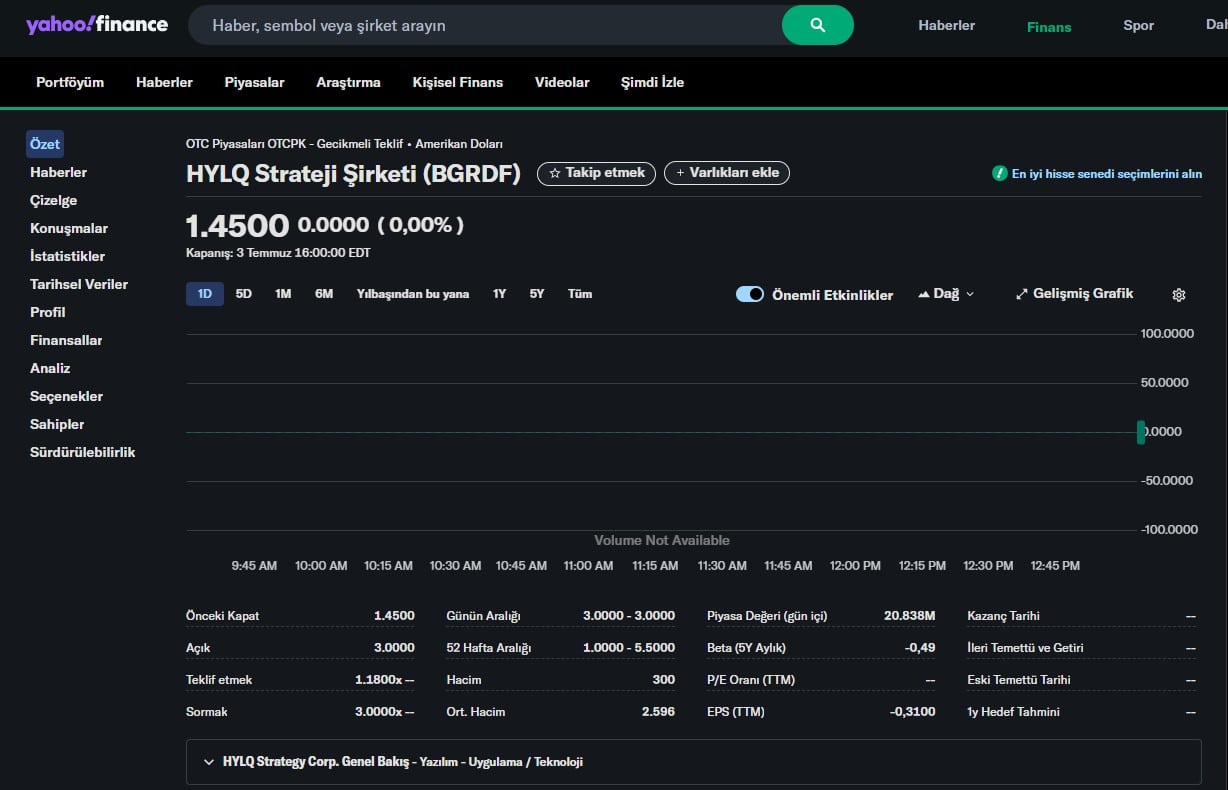Select the Tüm chart range
Screen dimensions: 1228x790
click(x=580, y=294)
